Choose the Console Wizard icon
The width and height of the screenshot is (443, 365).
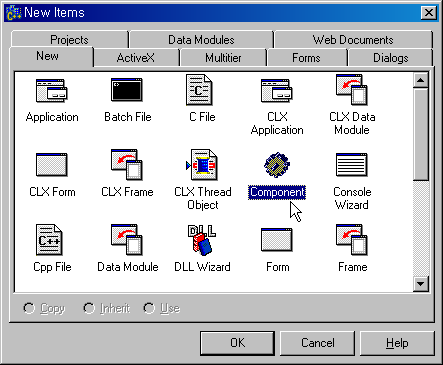tap(352, 165)
